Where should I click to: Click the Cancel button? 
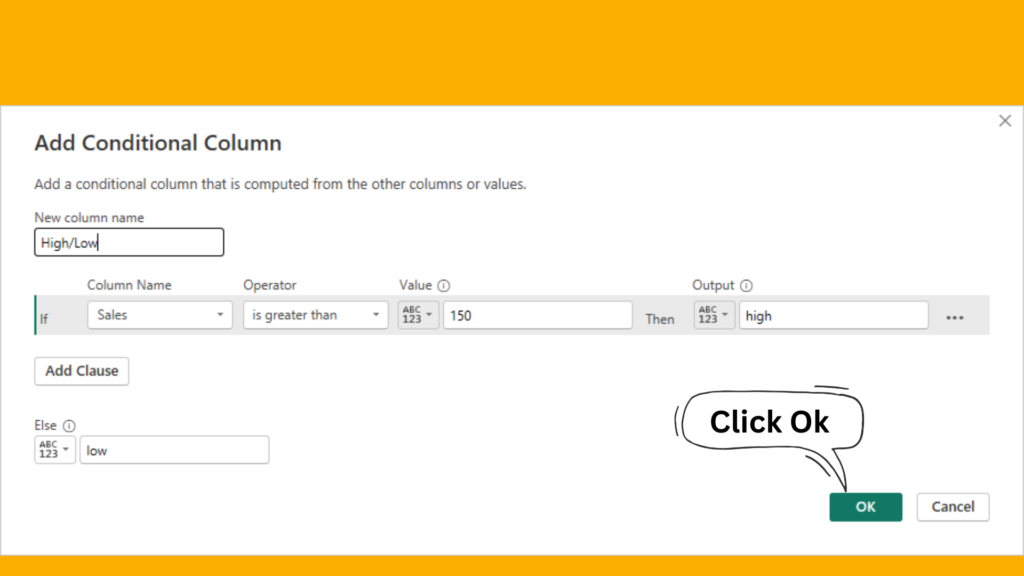(953, 507)
